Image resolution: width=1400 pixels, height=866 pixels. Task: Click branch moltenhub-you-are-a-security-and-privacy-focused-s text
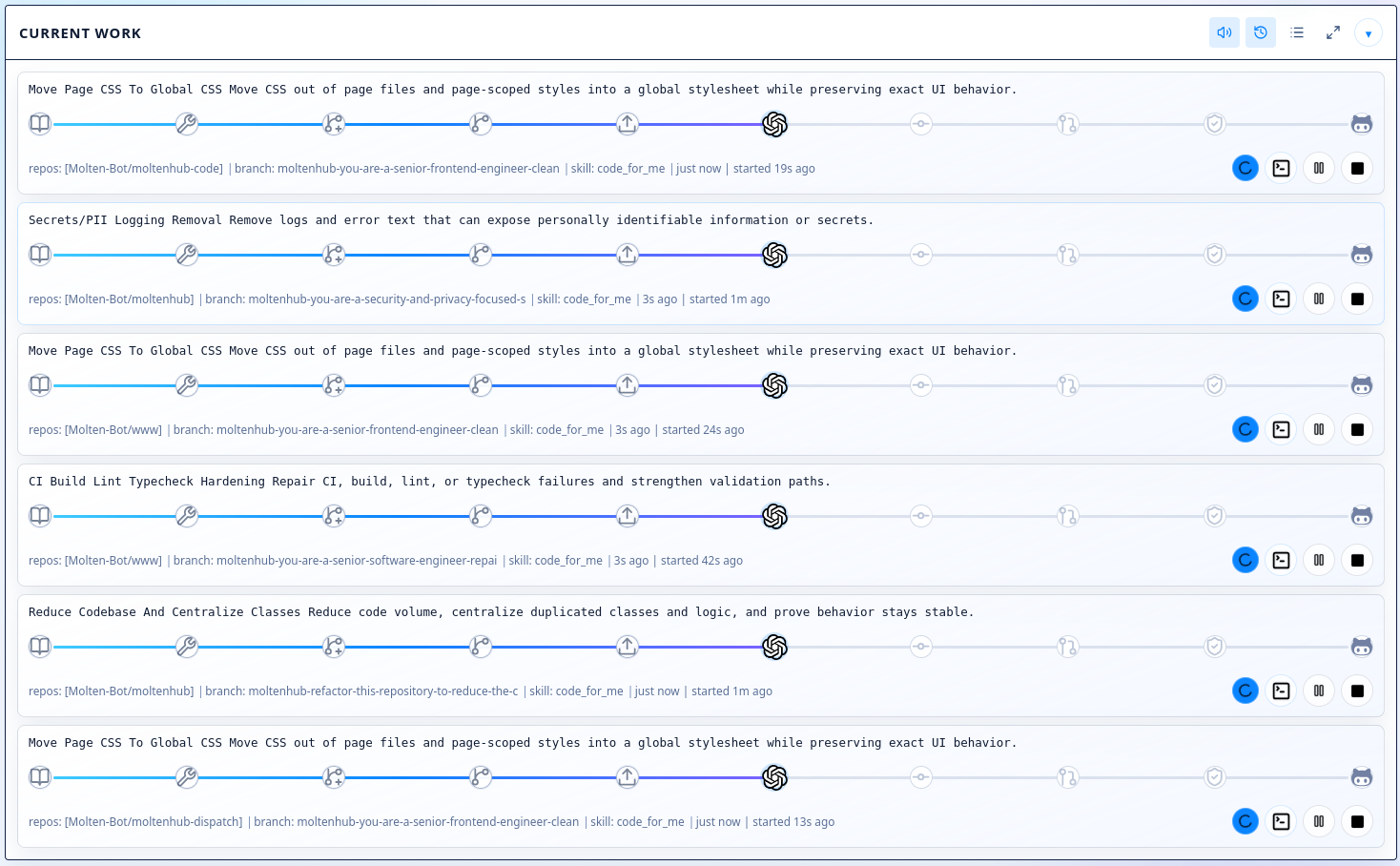[365, 299]
